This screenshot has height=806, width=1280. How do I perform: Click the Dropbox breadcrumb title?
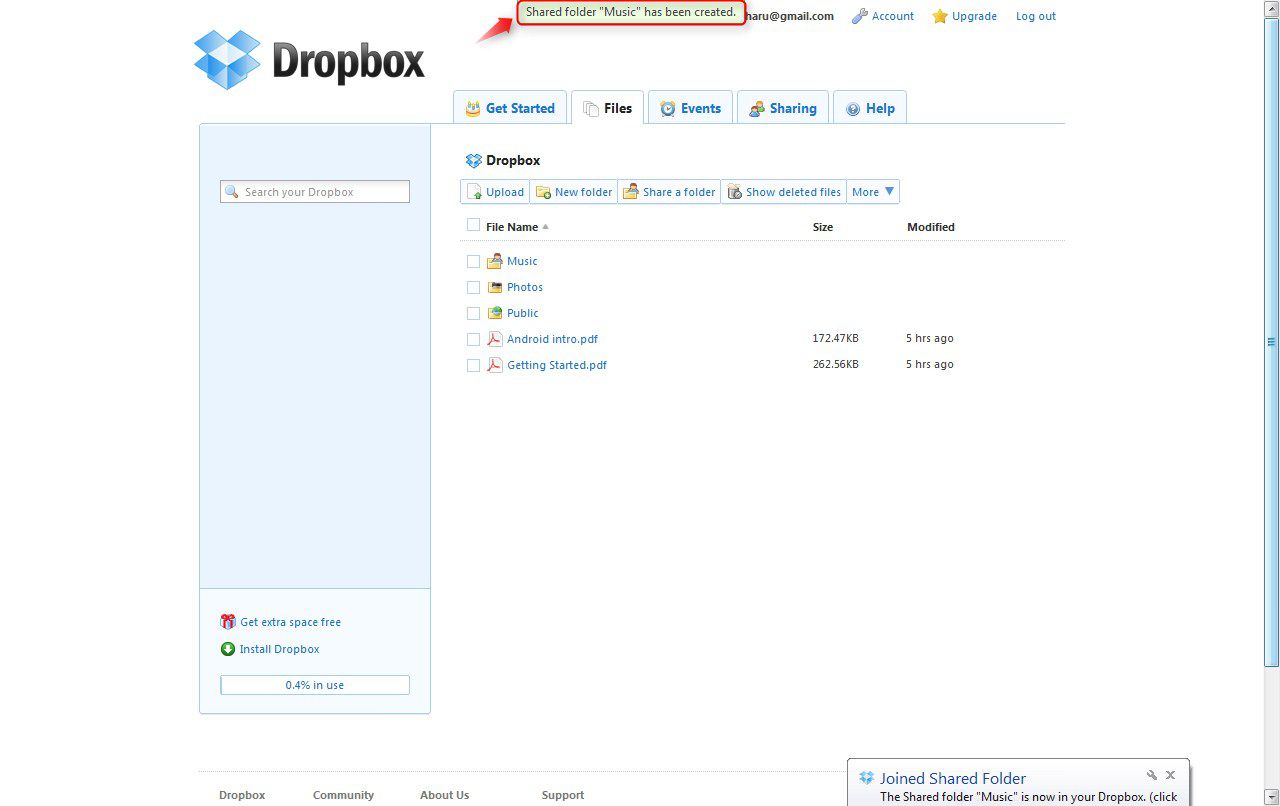[513, 160]
